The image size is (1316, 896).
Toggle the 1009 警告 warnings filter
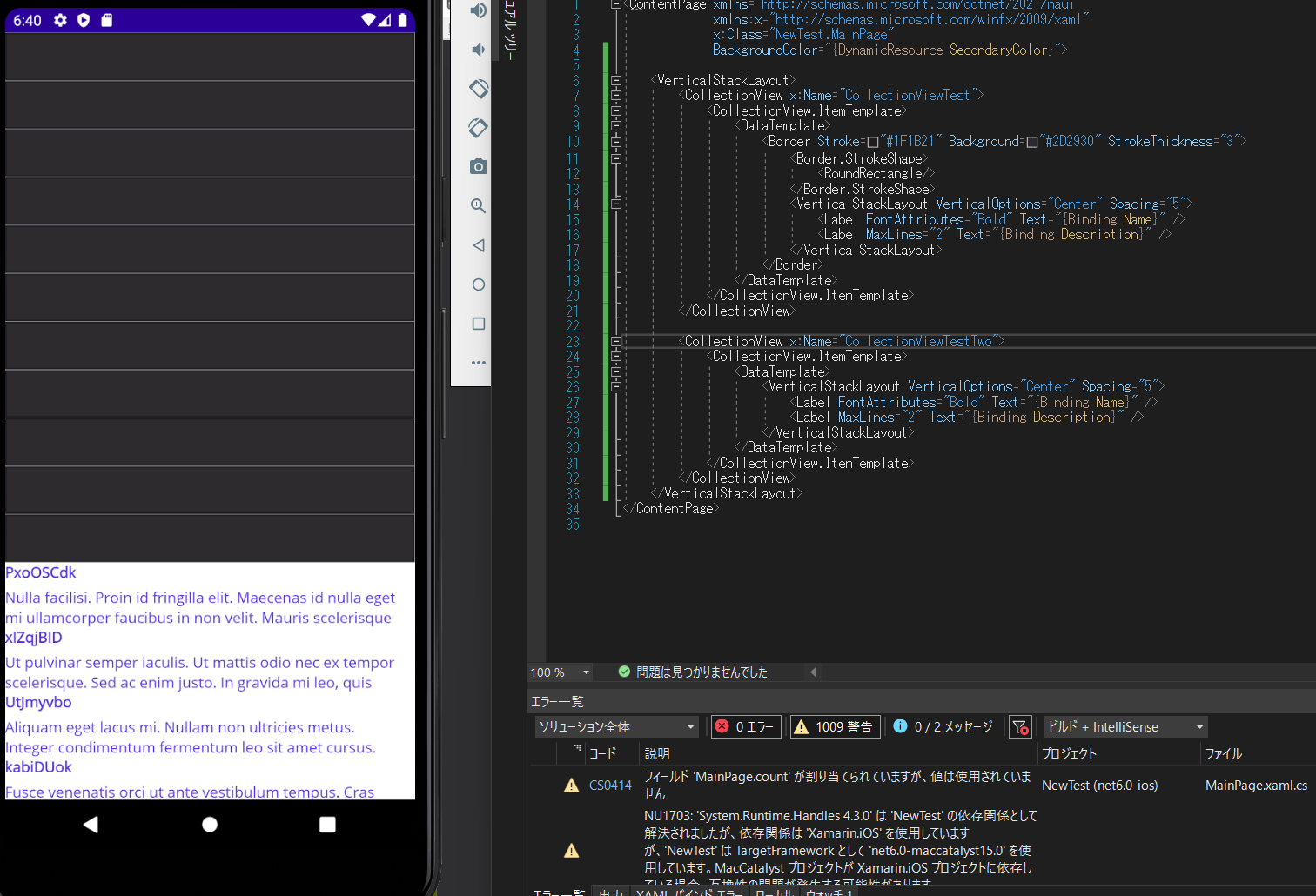tap(834, 726)
